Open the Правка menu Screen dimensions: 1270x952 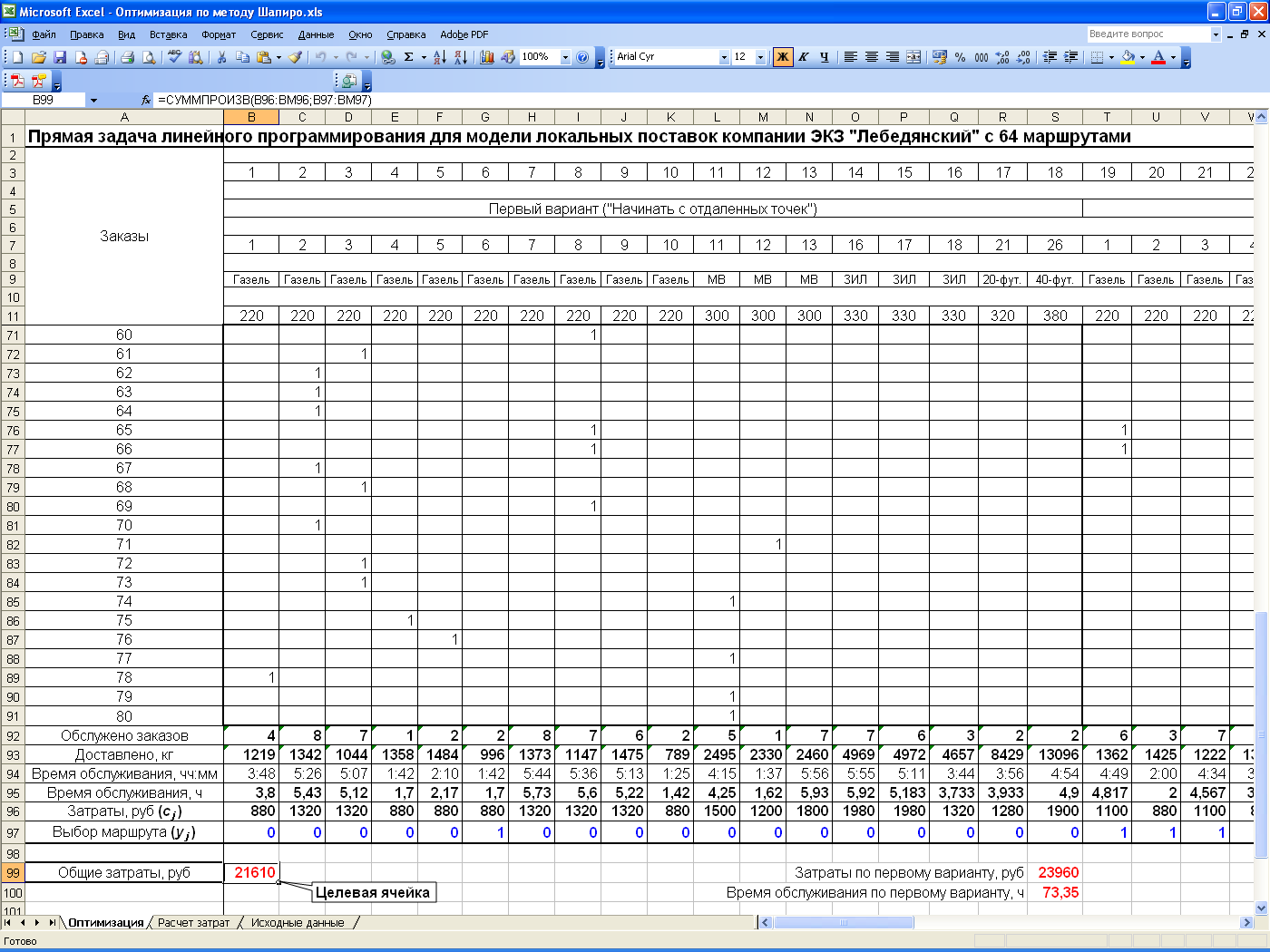[86, 34]
